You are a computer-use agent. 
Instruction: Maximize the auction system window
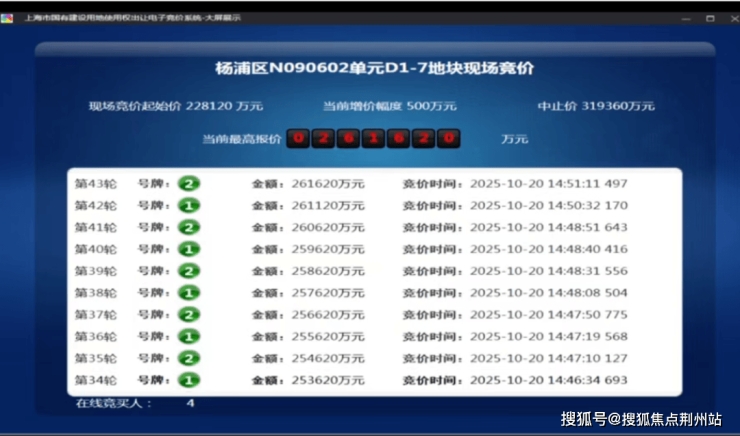pos(709,18)
